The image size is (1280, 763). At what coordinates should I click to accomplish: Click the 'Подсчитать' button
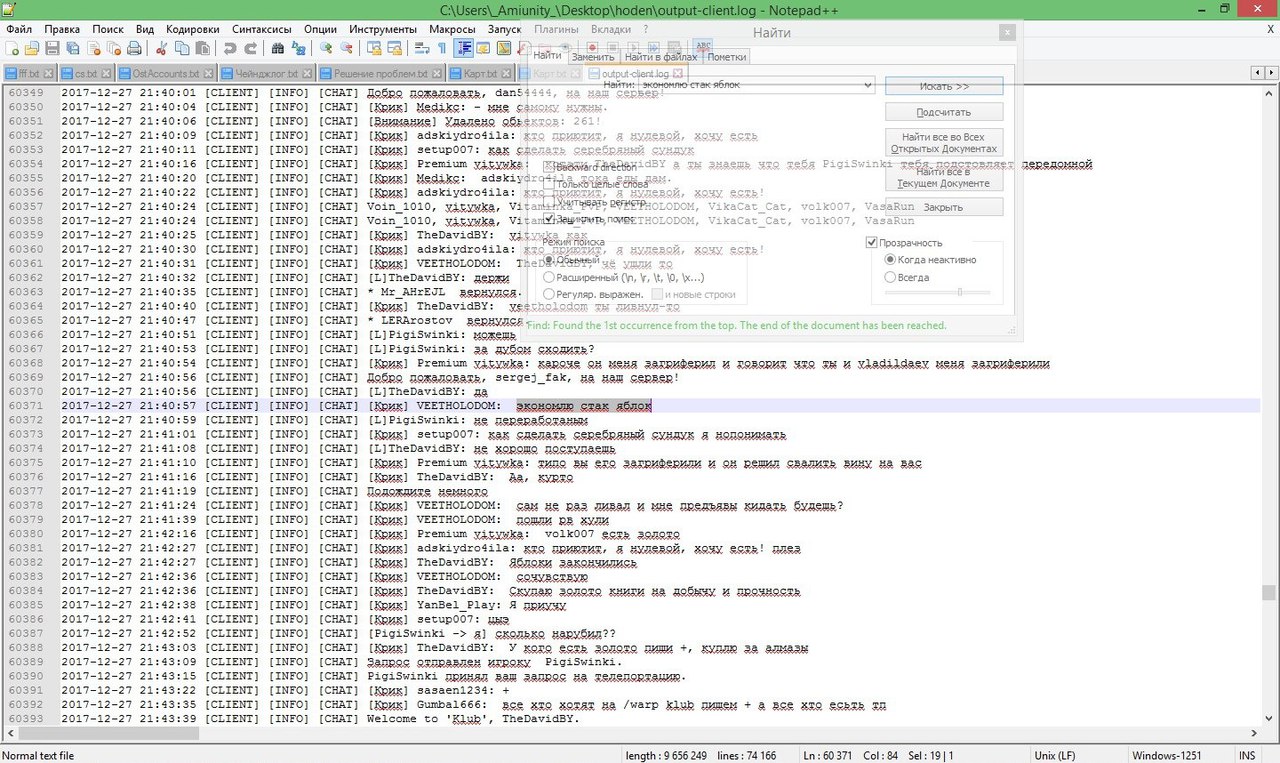tap(944, 112)
